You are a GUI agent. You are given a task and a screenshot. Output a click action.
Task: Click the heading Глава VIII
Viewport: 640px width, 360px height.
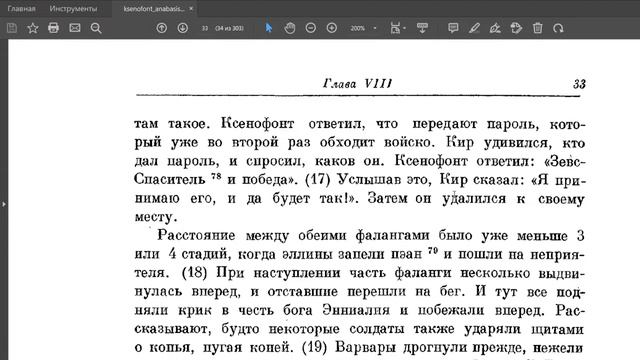tap(358, 83)
